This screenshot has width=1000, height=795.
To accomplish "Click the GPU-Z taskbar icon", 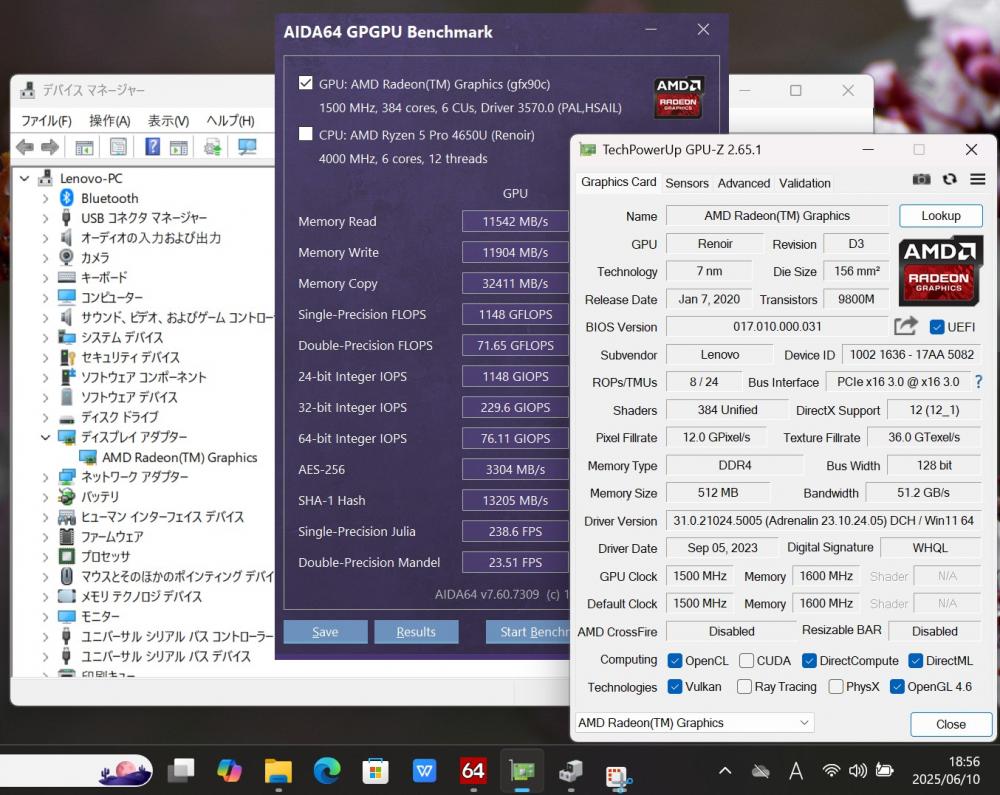I will pos(522,771).
